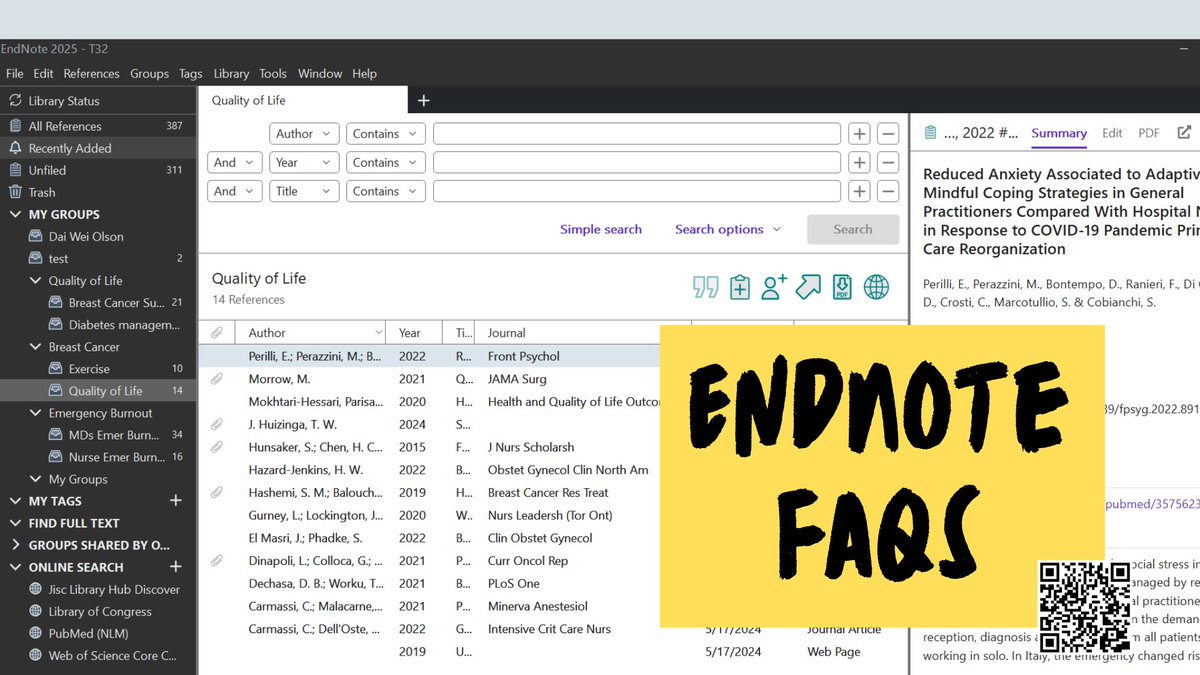Add a row after the Year search line
Screen dimensions: 1200x675
coord(859,162)
